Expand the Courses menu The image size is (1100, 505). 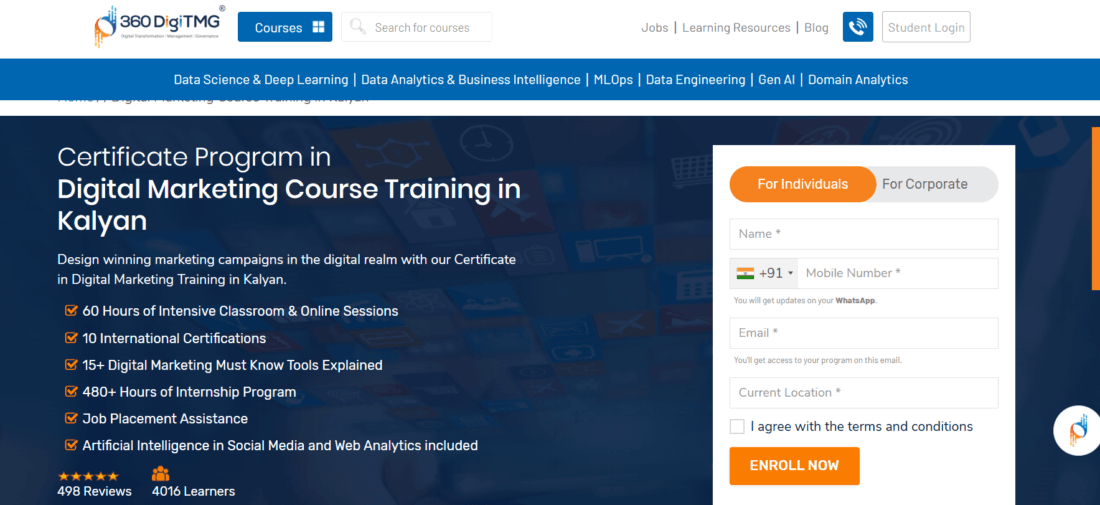284,27
